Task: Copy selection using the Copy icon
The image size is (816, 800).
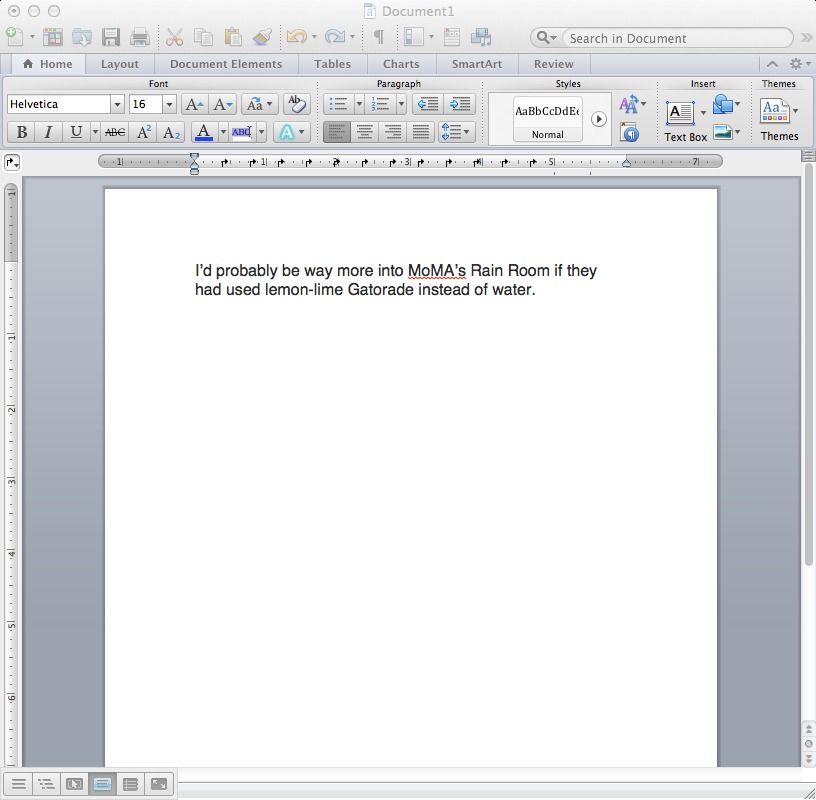Action: tap(203, 37)
